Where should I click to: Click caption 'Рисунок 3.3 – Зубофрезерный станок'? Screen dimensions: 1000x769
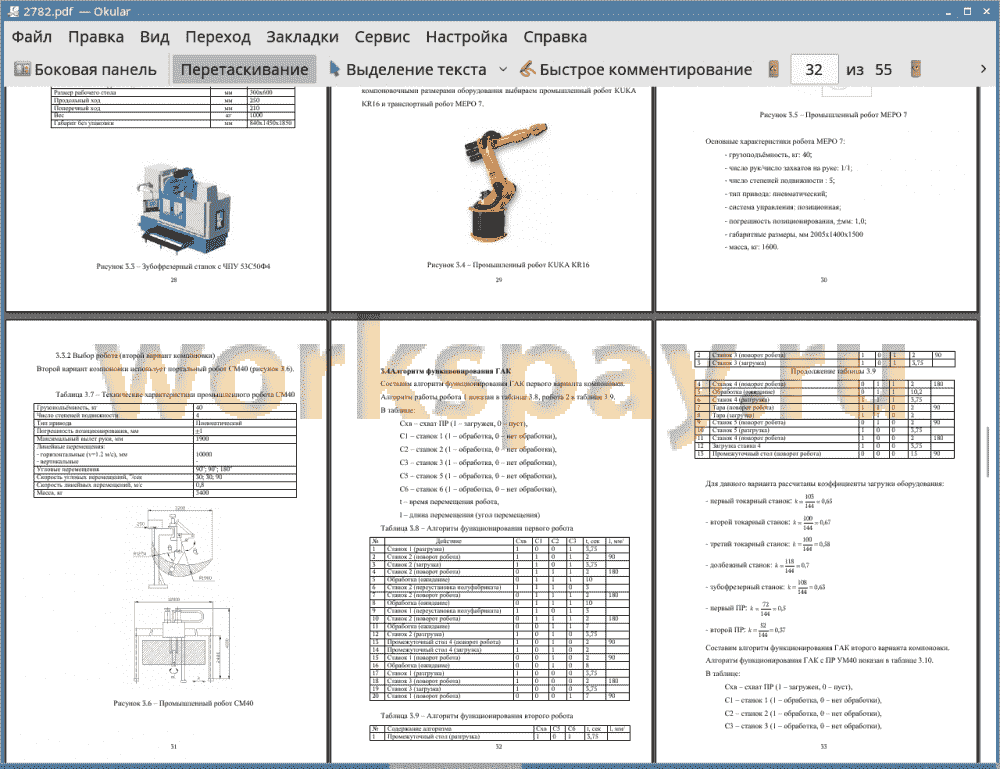(183, 267)
